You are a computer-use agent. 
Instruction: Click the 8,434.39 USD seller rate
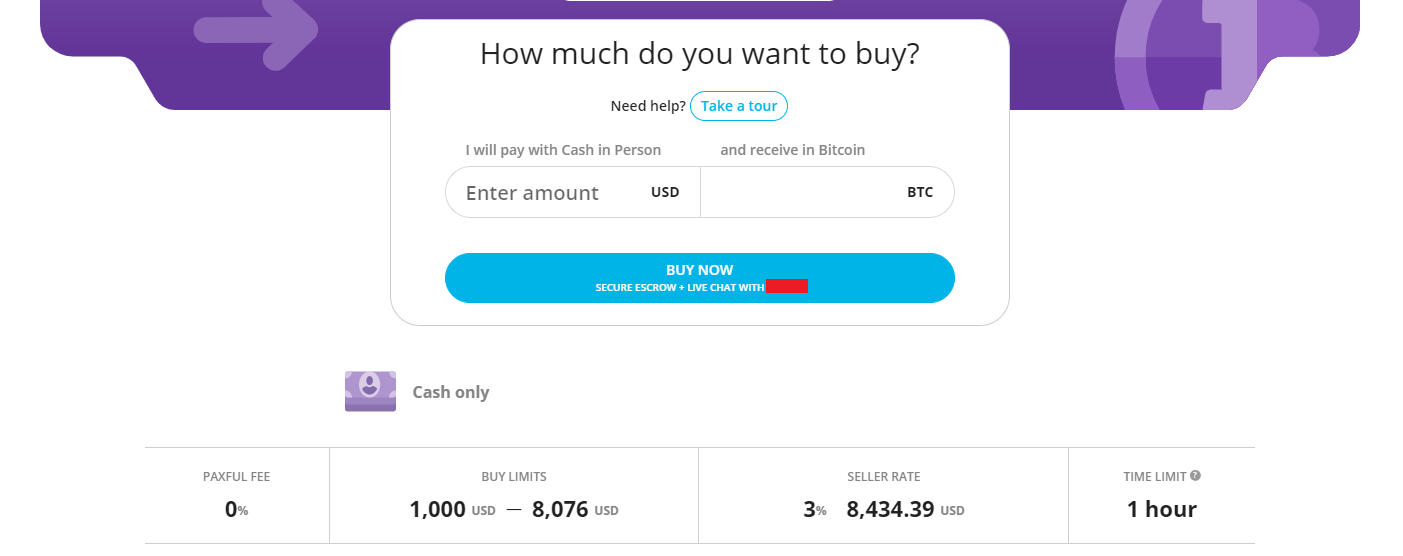(x=904, y=509)
